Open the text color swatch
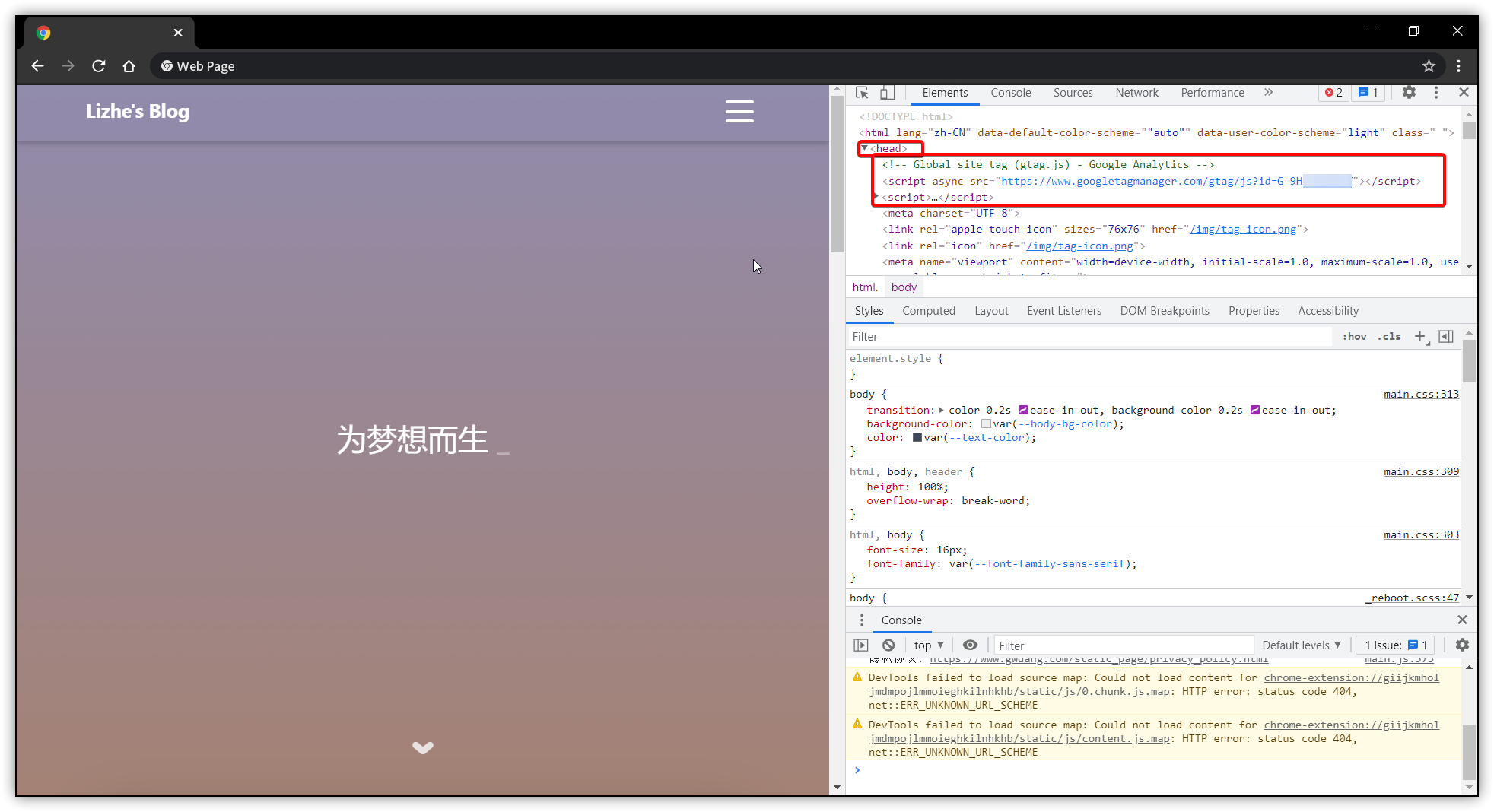 [x=917, y=438]
